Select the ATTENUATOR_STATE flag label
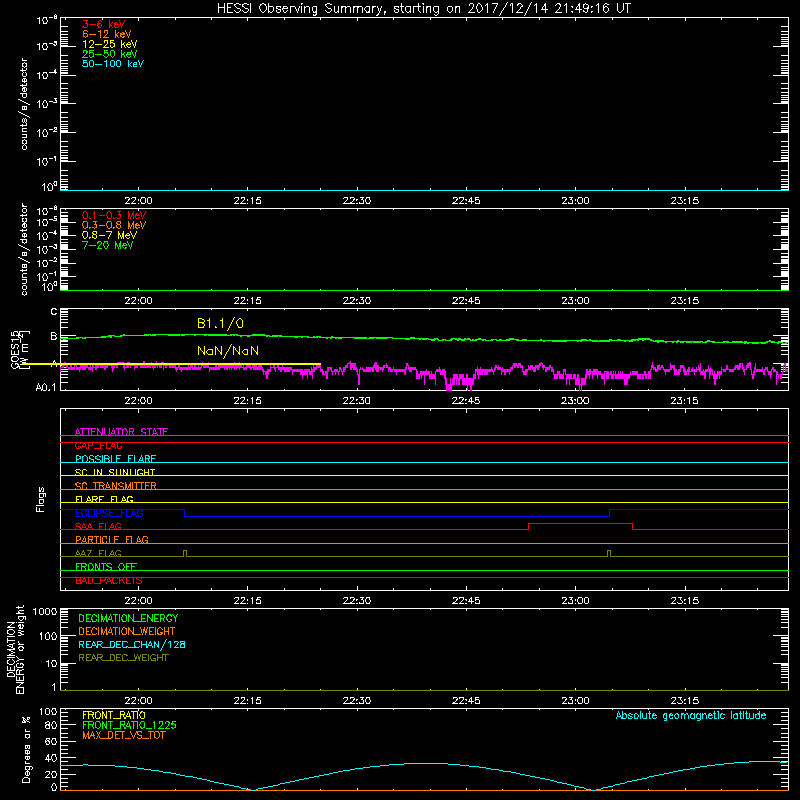800x800 pixels. pos(121,432)
